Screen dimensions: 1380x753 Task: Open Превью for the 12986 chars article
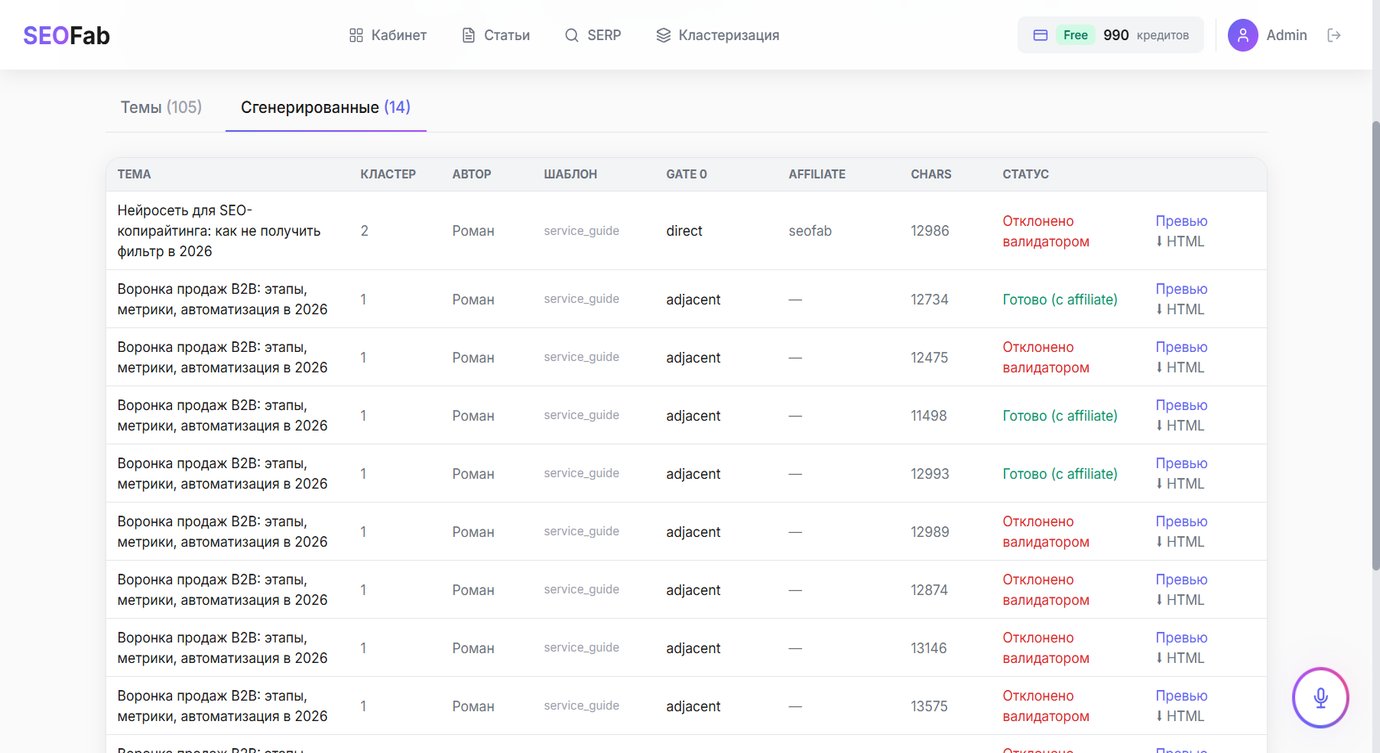(x=1182, y=221)
